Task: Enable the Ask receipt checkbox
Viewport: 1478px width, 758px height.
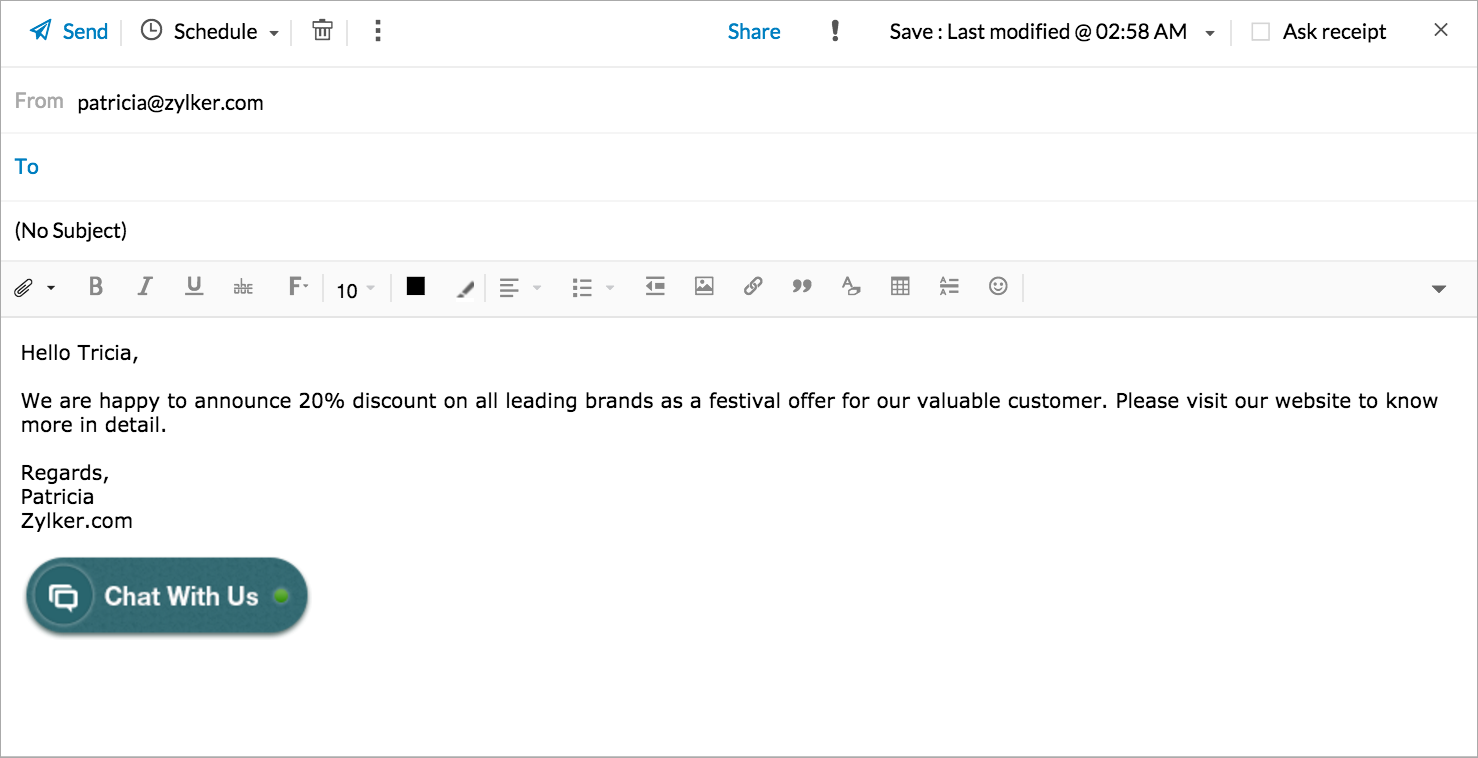Action: click(x=1261, y=32)
